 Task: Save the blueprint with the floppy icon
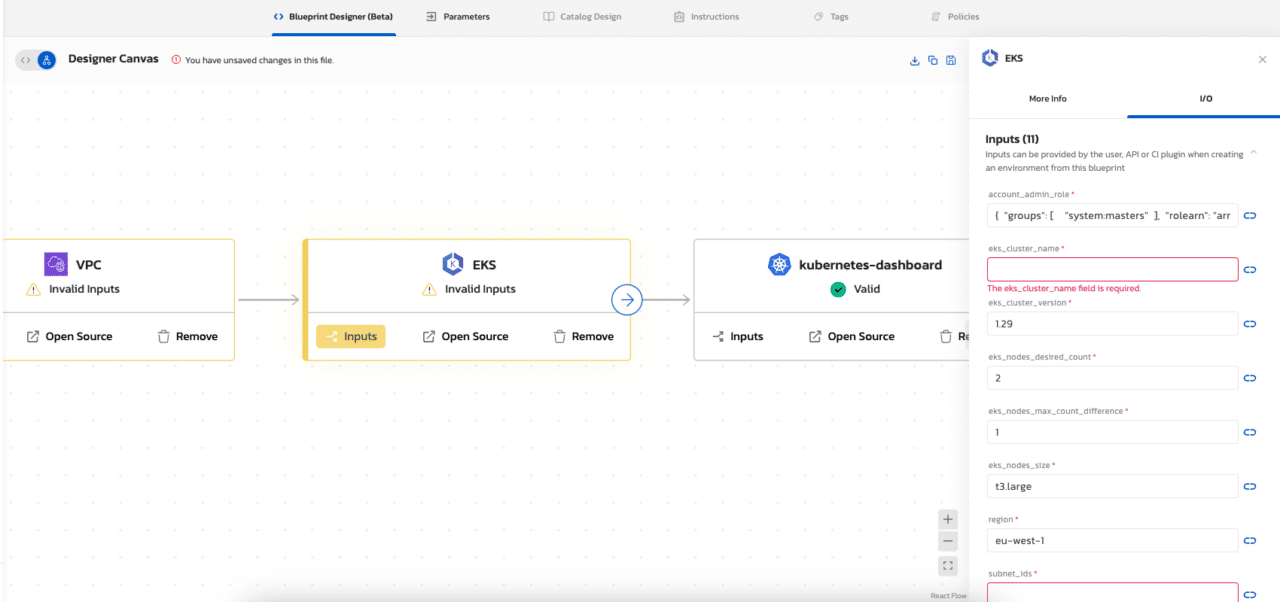951,60
